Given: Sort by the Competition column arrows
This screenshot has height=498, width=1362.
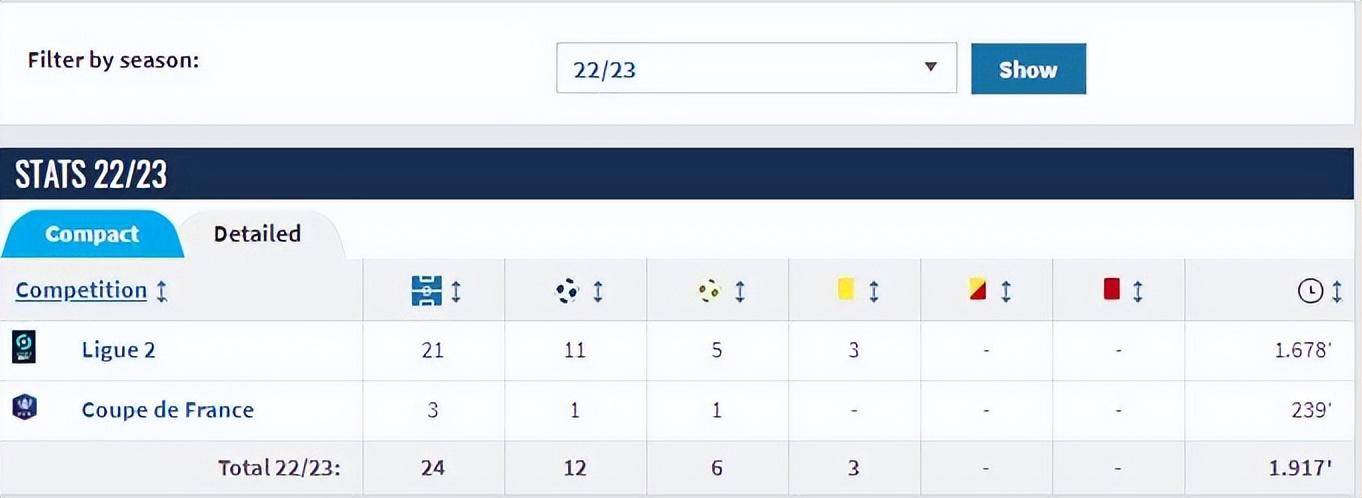Looking at the screenshot, I should pyautogui.click(x=162, y=291).
